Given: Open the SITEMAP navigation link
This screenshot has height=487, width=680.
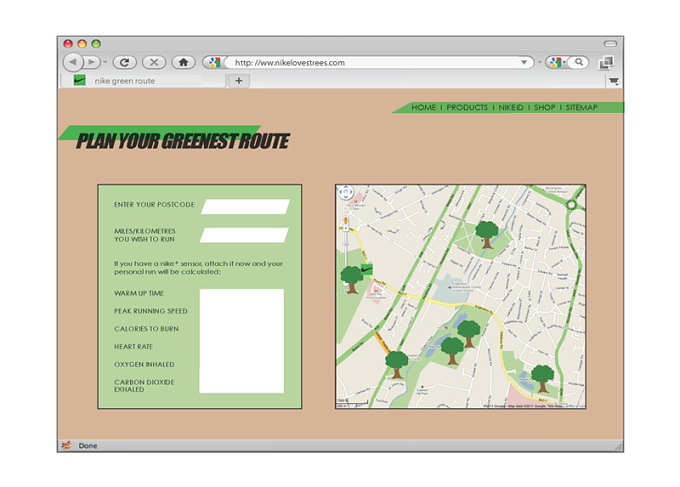Looking at the screenshot, I should click(x=582, y=108).
